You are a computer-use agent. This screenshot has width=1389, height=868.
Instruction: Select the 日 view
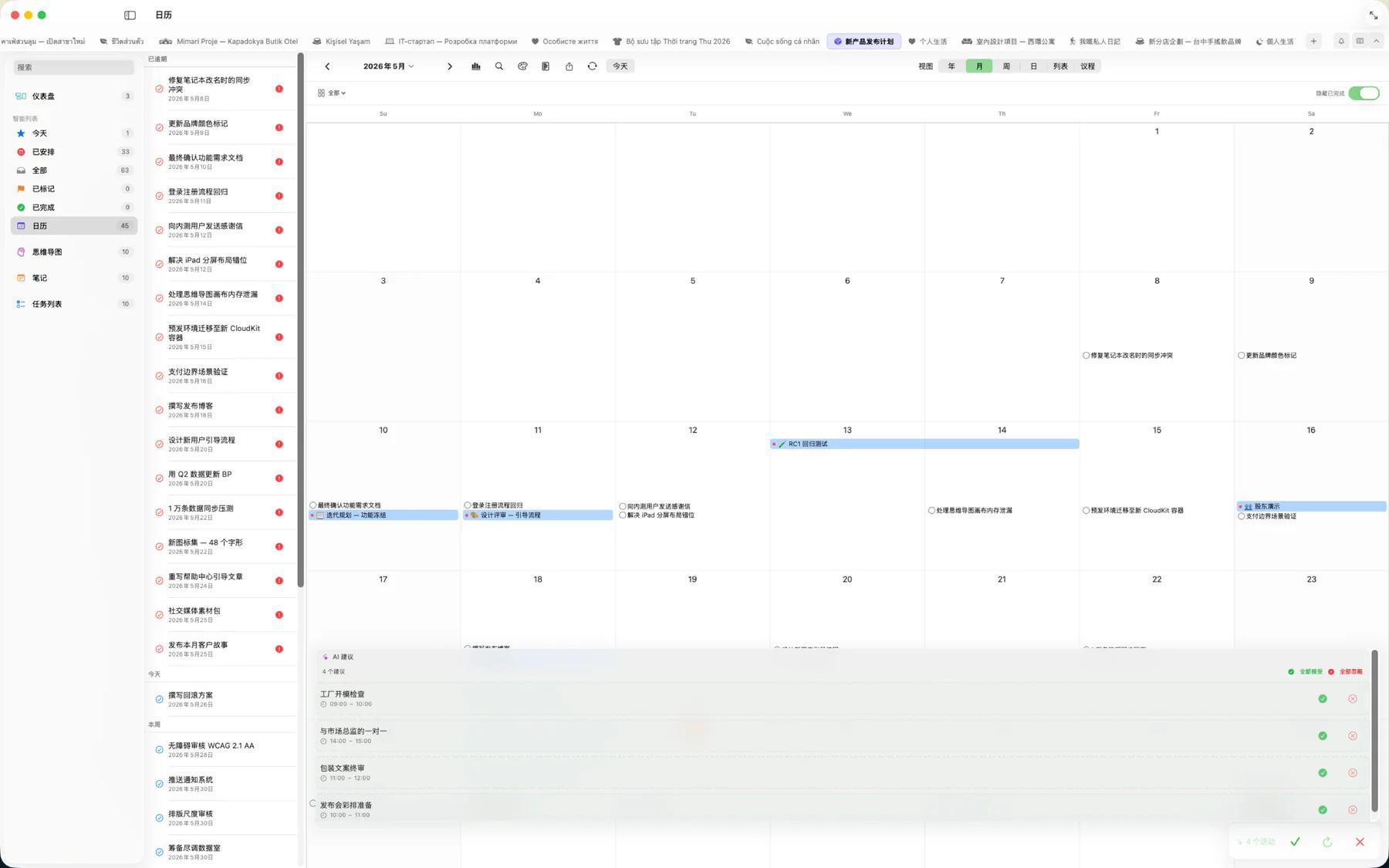coord(1033,66)
